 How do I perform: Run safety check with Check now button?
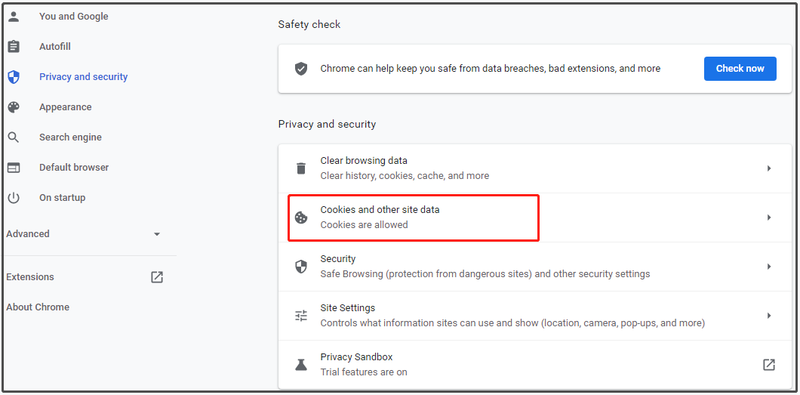coord(740,69)
